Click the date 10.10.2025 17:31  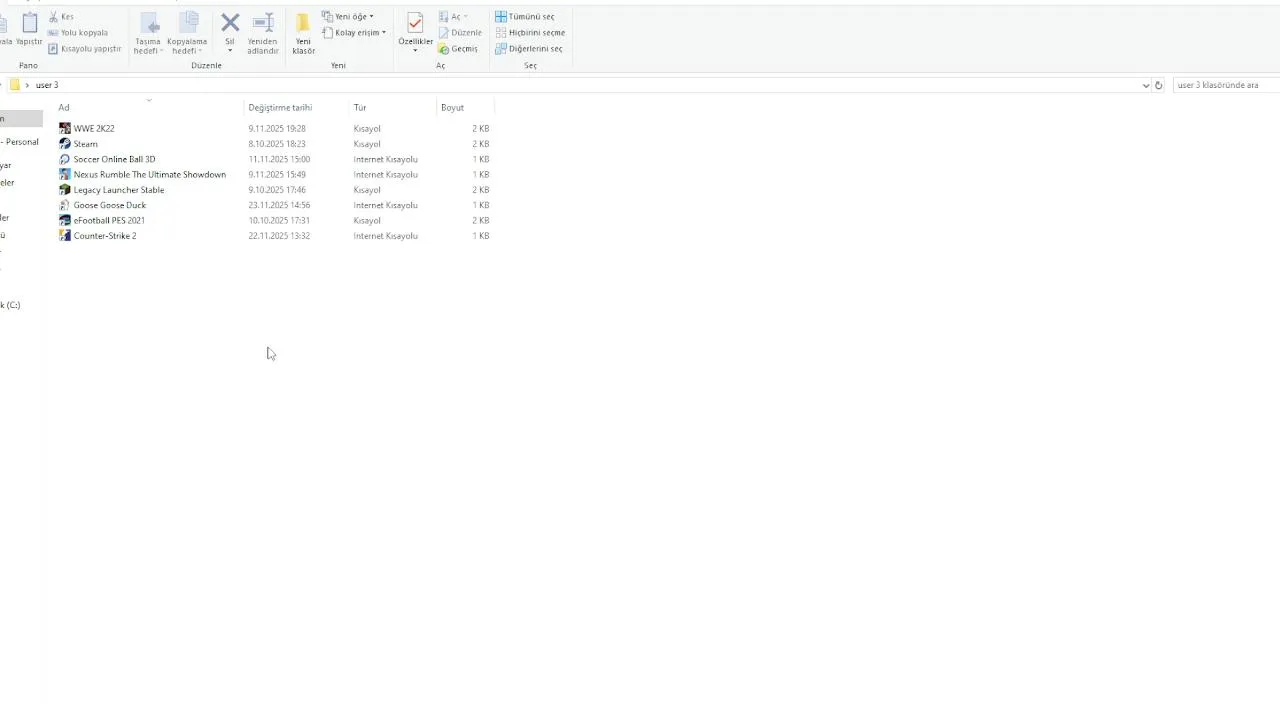coord(279,220)
